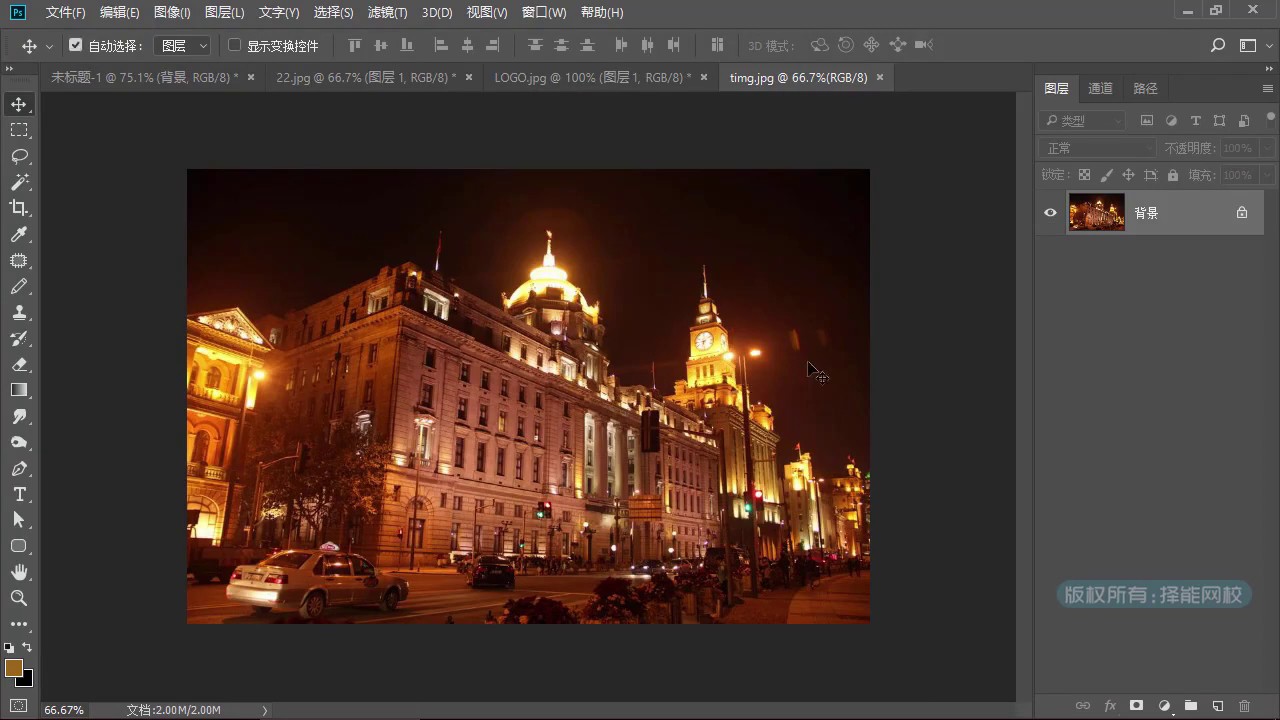Screen dimensions: 1280x720
Task: Open the 滤镜(T) menu
Action: tap(387, 13)
